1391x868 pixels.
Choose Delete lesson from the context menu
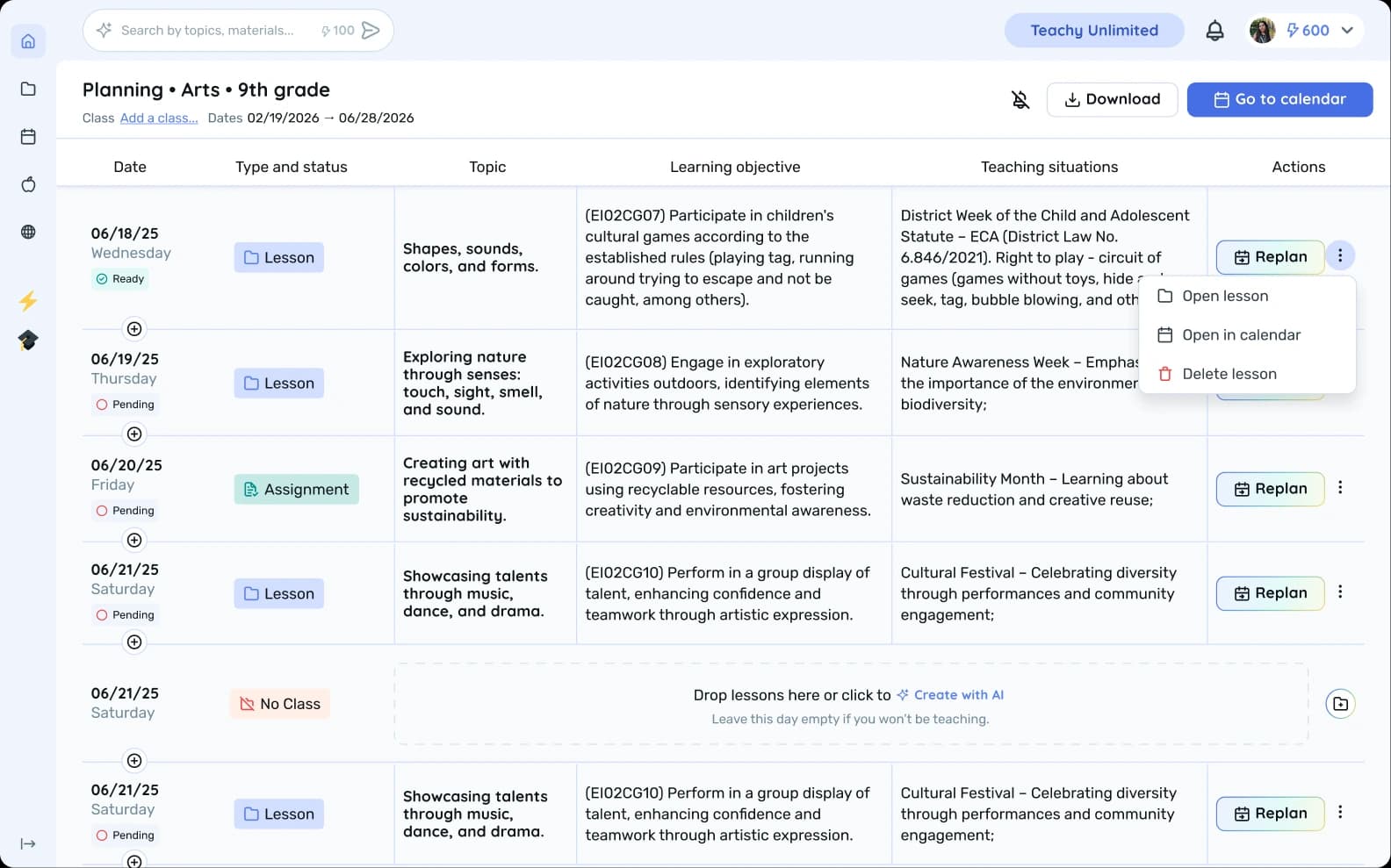(1247, 374)
